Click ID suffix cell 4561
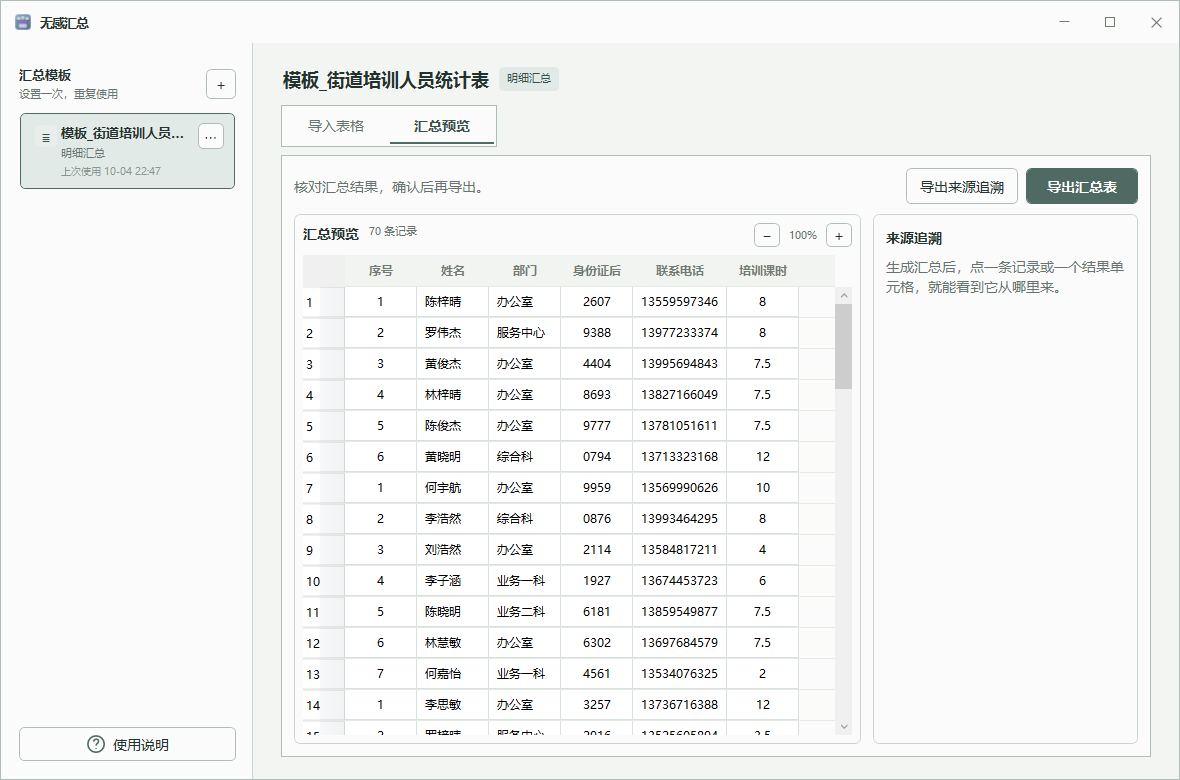 [597, 674]
